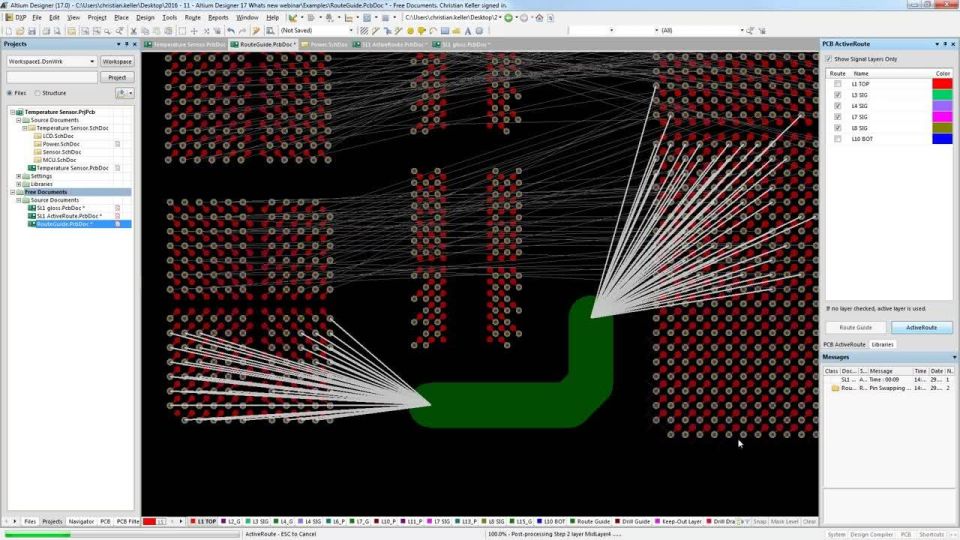This screenshot has height=540, width=960.
Task: Click the Print document icon
Action: tap(46, 31)
